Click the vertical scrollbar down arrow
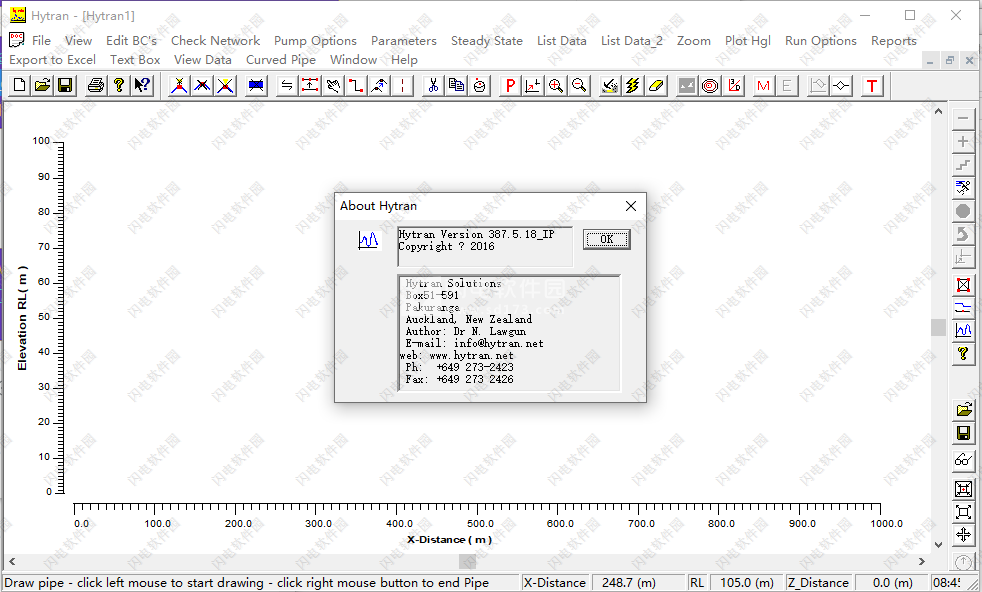The image size is (982, 592). [x=938, y=545]
